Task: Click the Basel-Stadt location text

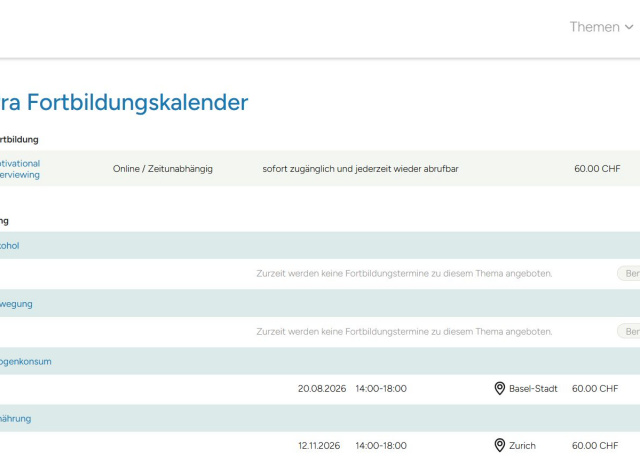Action: click(x=533, y=388)
